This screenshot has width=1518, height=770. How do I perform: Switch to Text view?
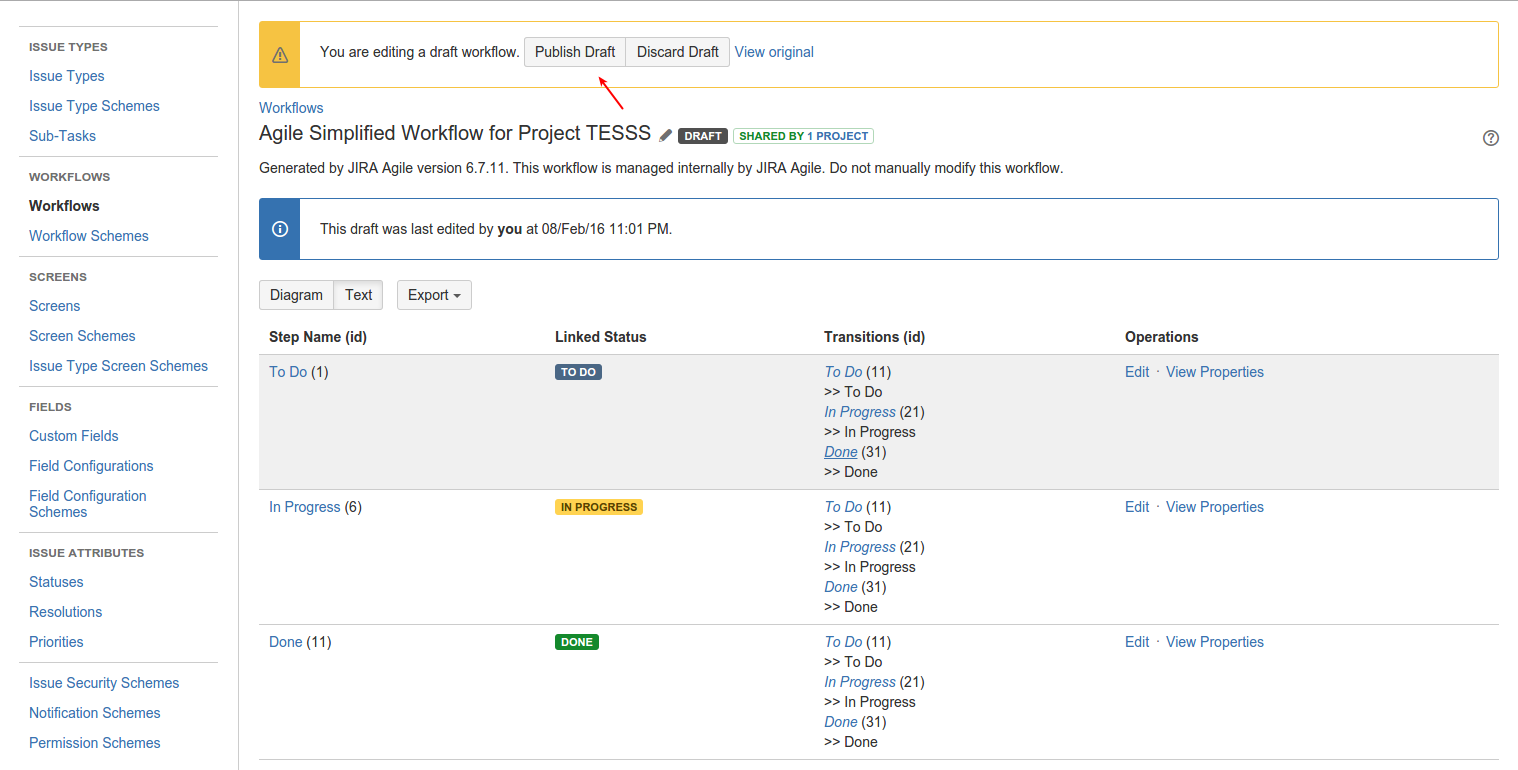pos(358,295)
